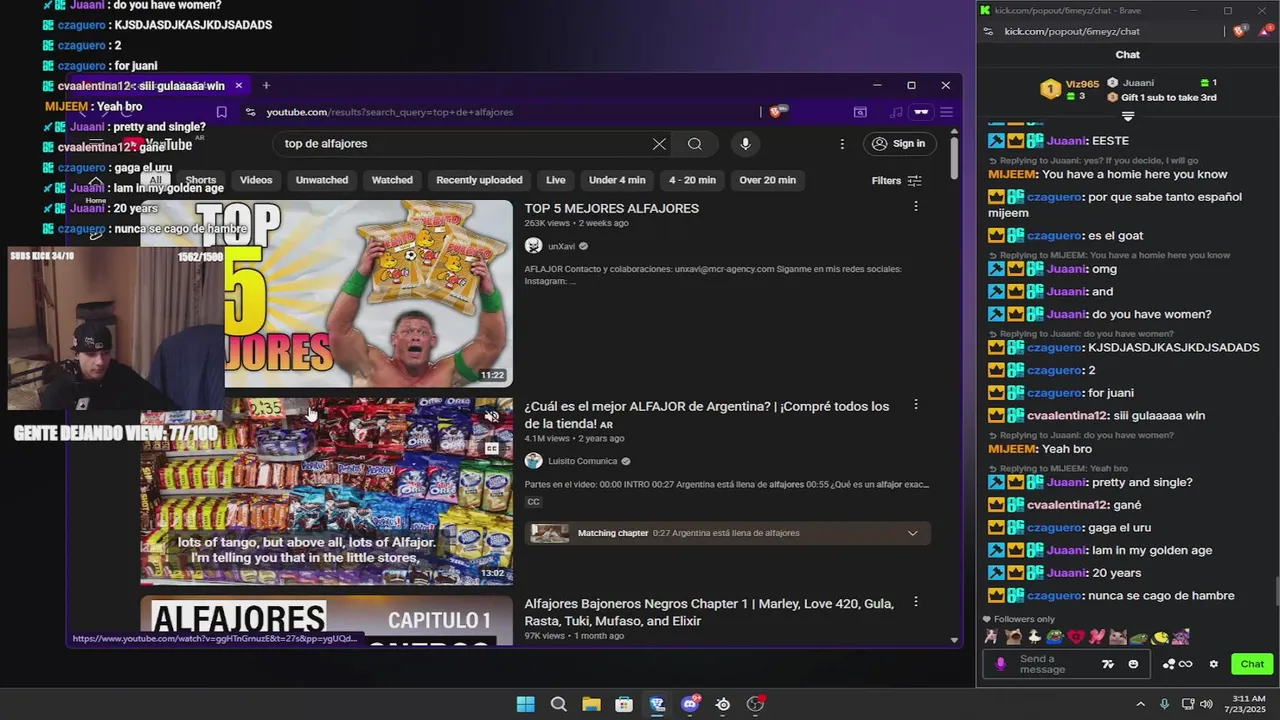Click the YouTube search magnifier button
This screenshot has height=720, width=1280.
click(x=694, y=144)
